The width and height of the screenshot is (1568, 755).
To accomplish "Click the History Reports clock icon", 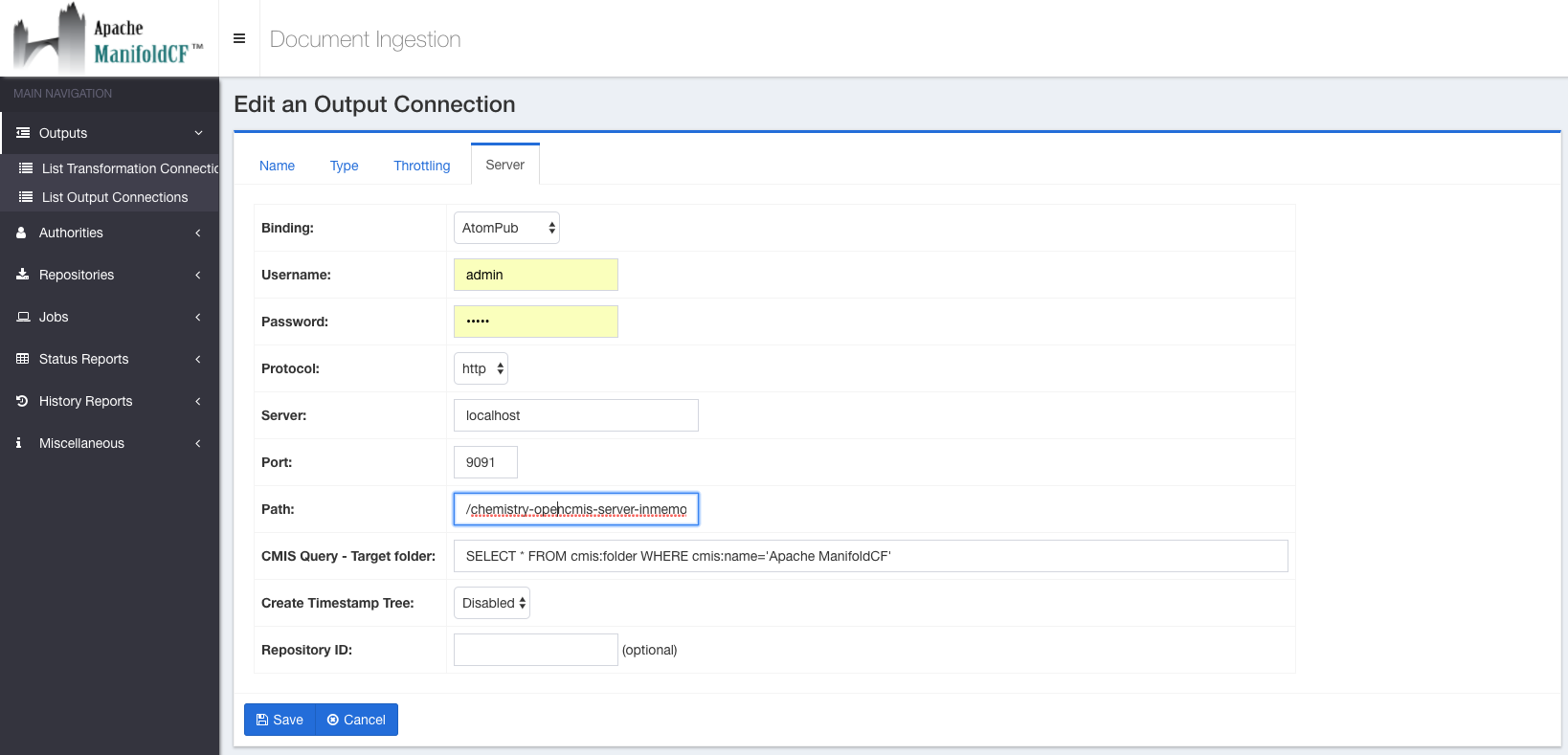I will pos(22,401).
